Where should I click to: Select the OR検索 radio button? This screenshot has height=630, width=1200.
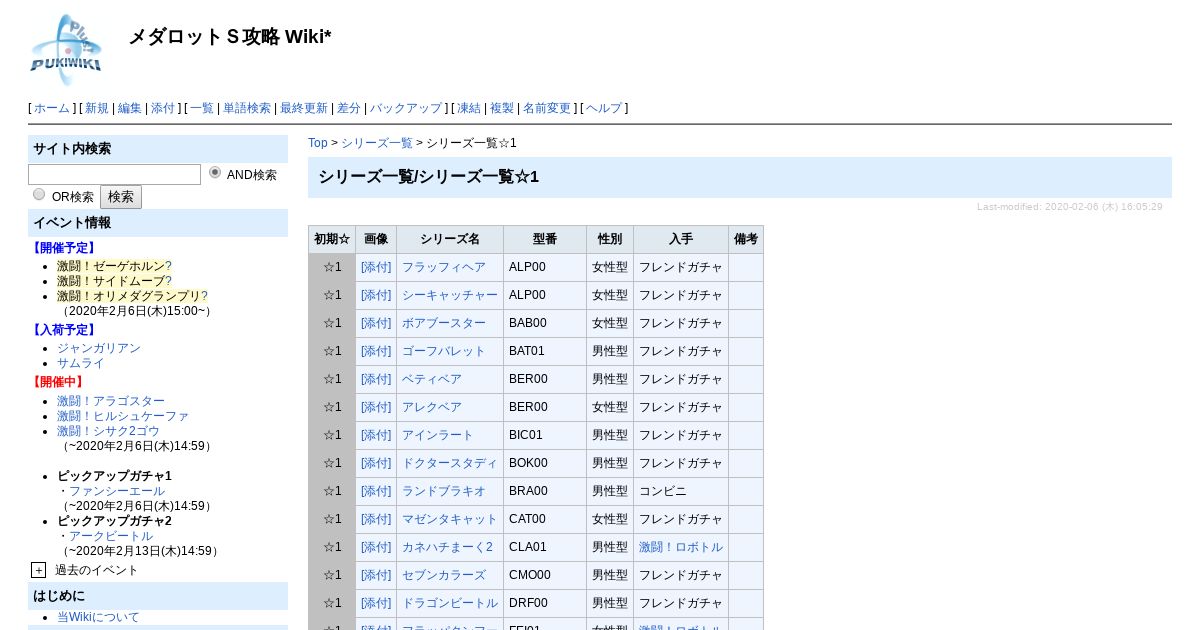pos(39,194)
